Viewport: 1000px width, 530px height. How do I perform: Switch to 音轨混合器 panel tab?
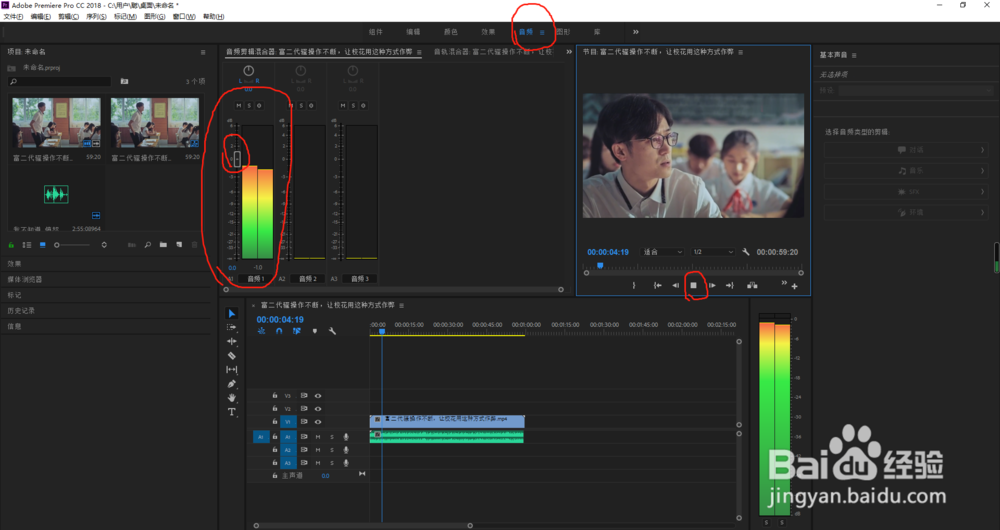pyautogui.click(x=493, y=52)
